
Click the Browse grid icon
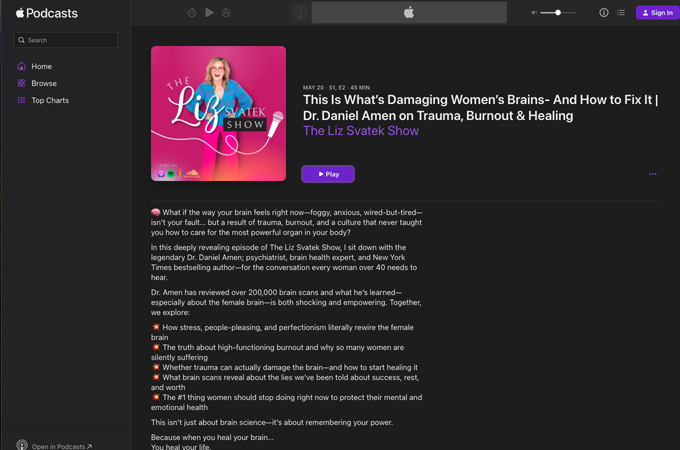(x=21, y=83)
